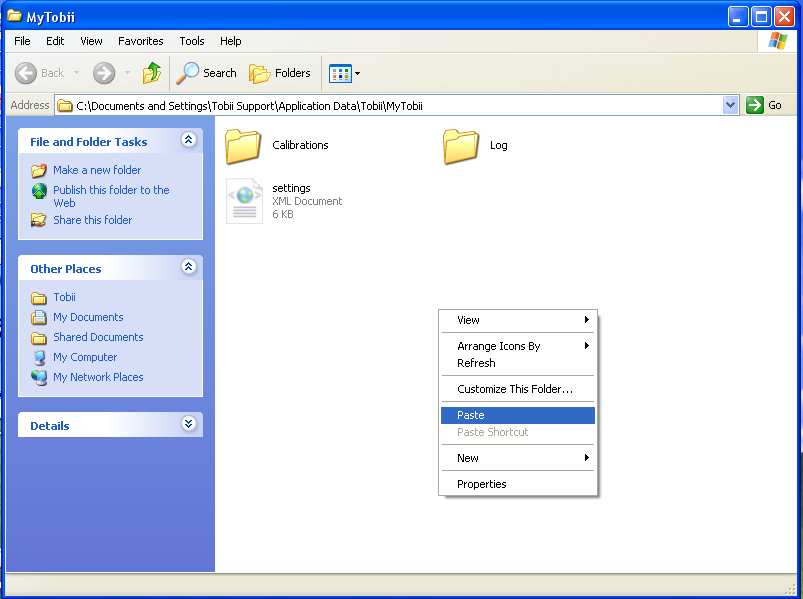Expand the Address bar dropdown

[x=730, y=105]
